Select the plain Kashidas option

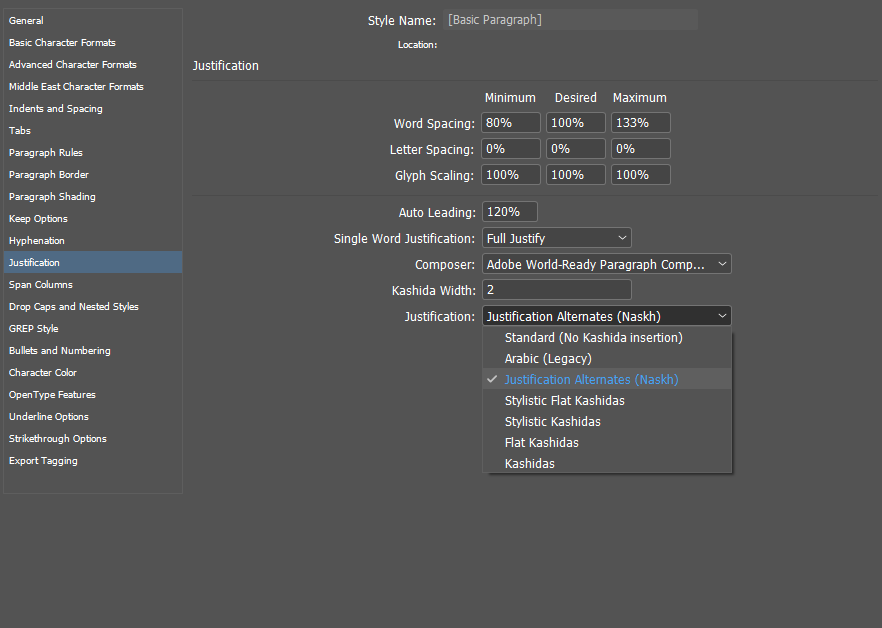[x=529, y=463]
